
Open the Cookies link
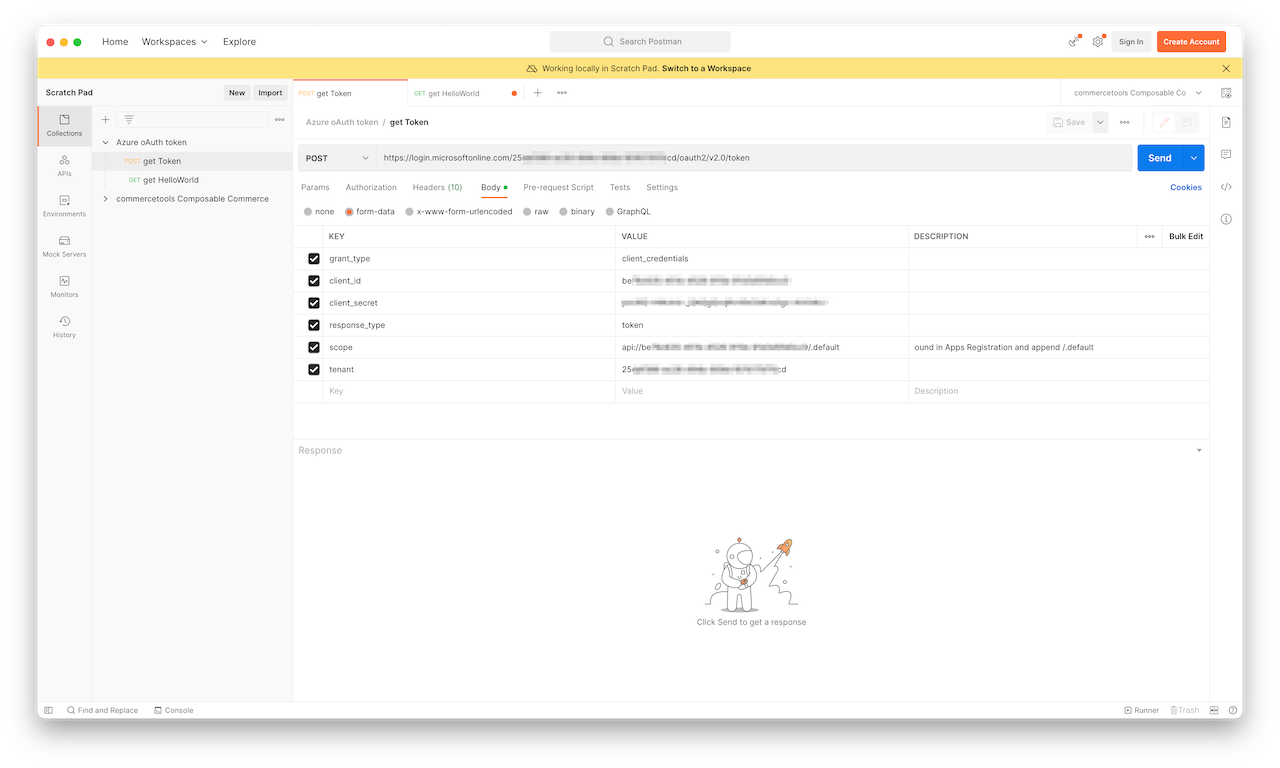(x=1186, y=188)
